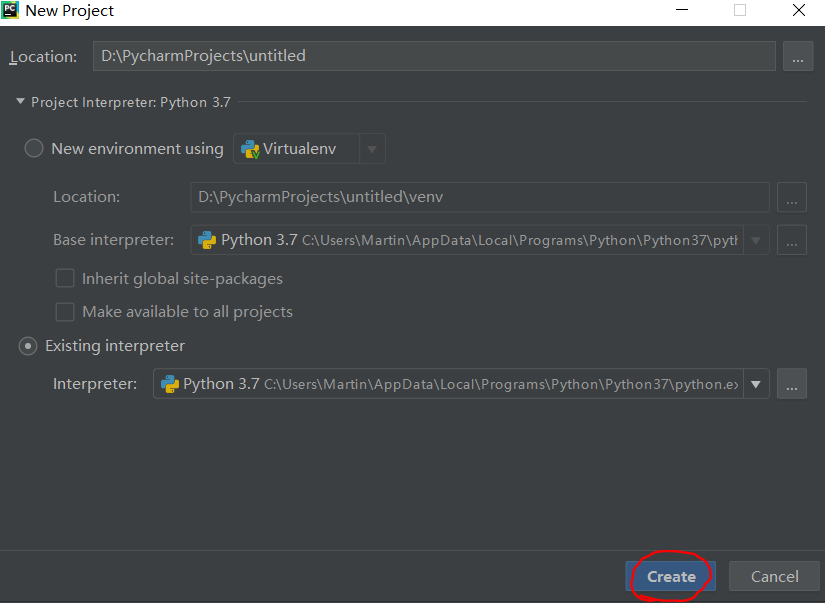Check Make available to all projects

(65, 312)
